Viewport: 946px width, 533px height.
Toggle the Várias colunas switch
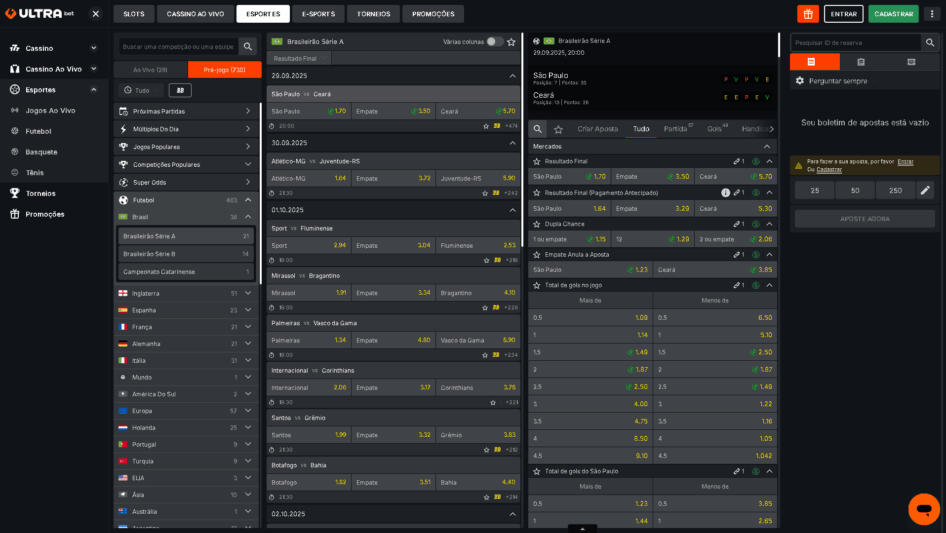[494, 42]
